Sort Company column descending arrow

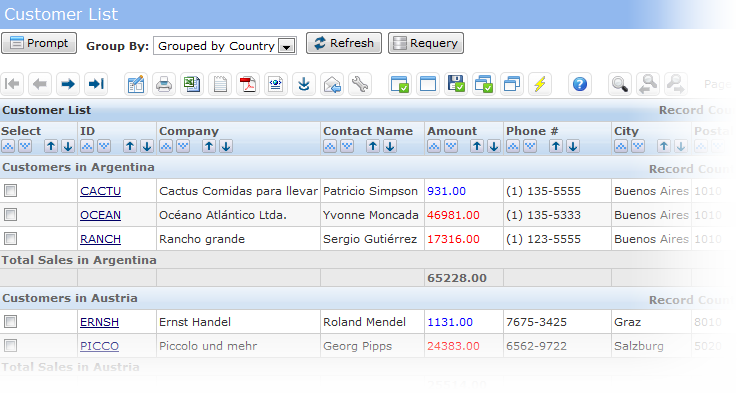226,146
